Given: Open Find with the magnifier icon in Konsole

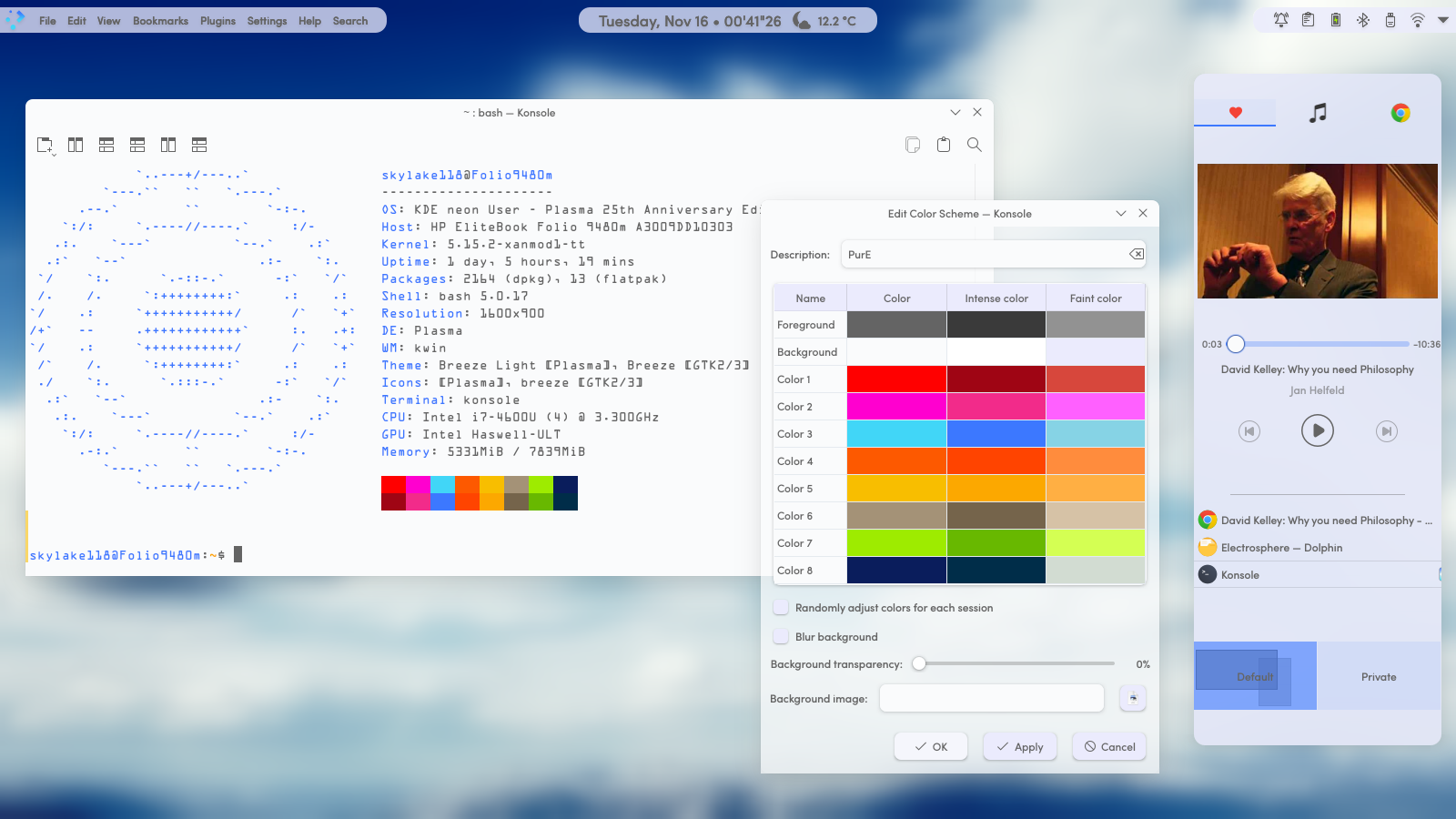Looking at the screenshot, I should (975, 145).
